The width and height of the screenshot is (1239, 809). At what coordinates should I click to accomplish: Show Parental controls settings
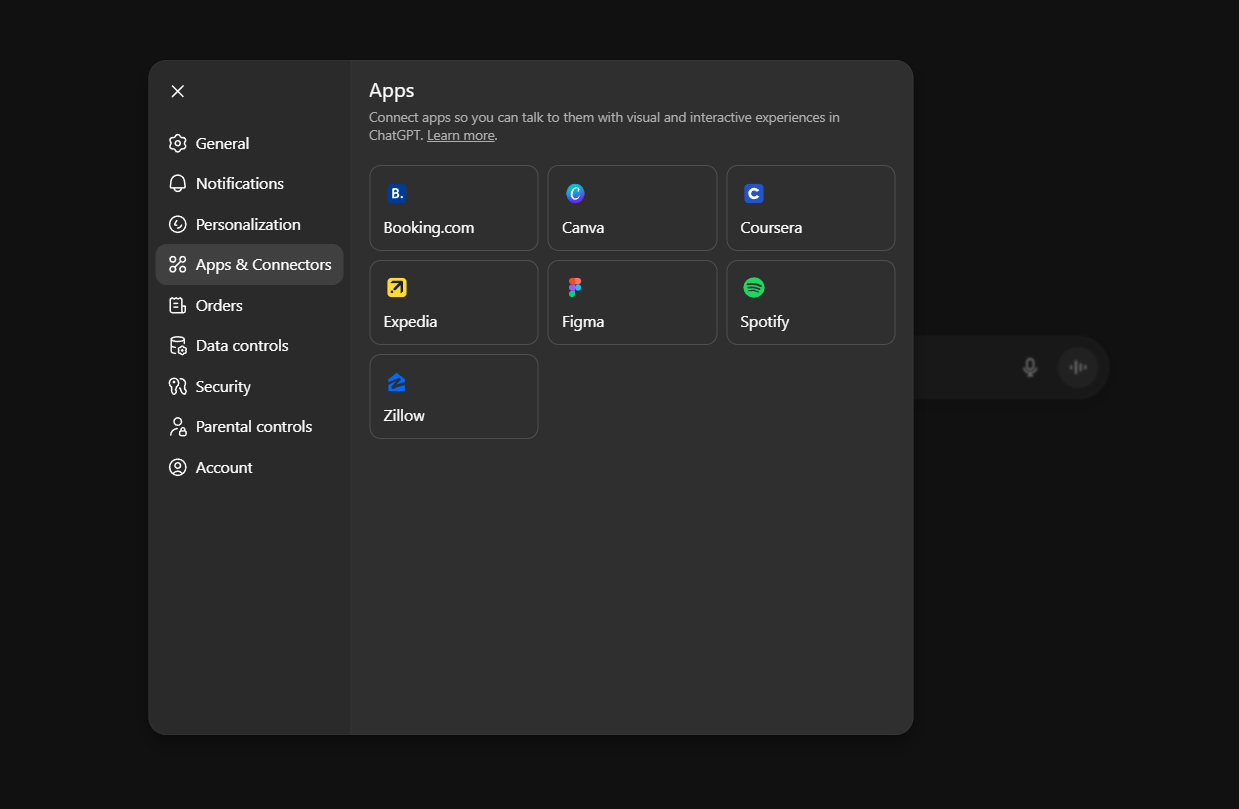(x=254, y=427)
